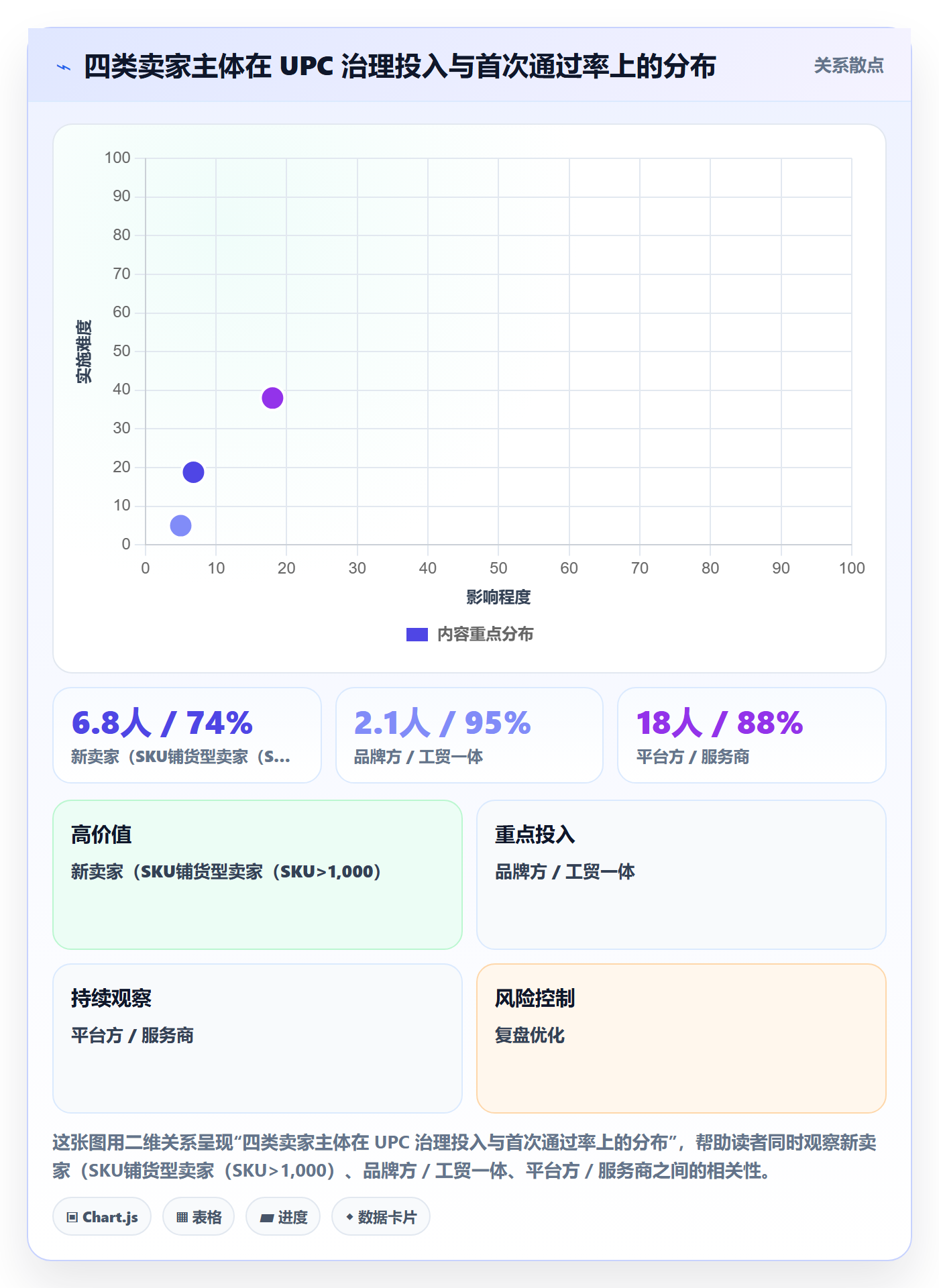Click the 新卖家（SKU铺货型卖家（S… truncated card label
The width and height of the screenshot is (939, 1288).
[x=180, y=757]
